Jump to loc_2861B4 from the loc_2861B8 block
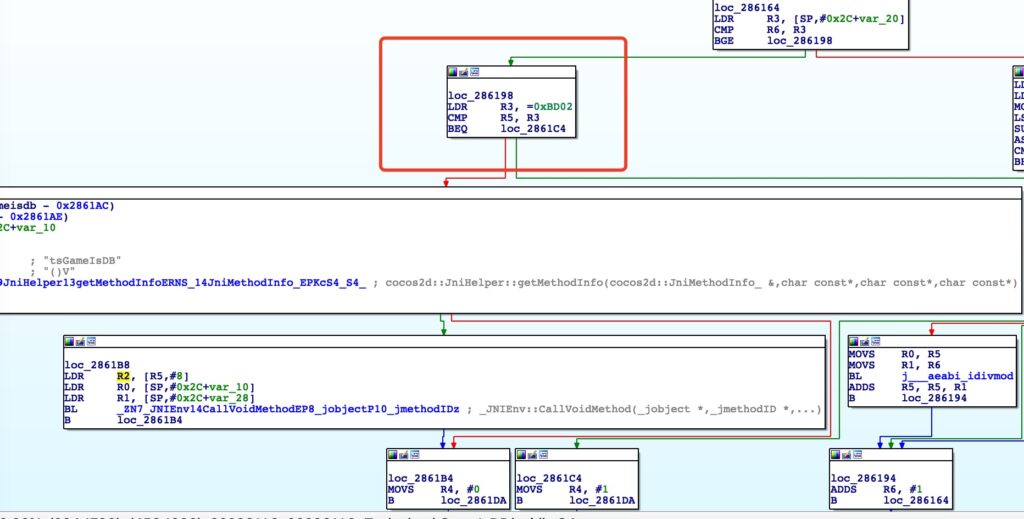 150,422
